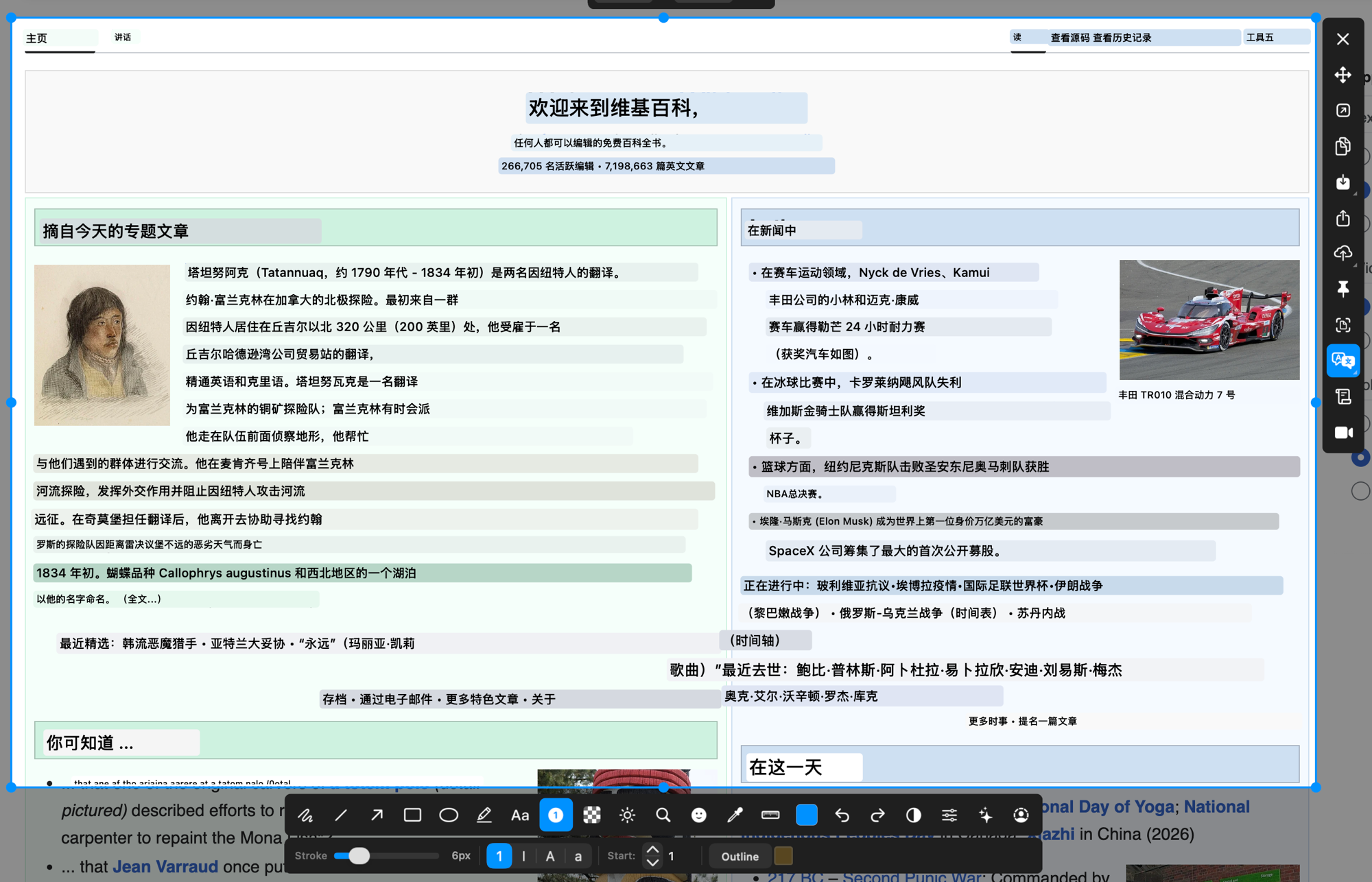The image size is (1372, 882).
Task: Click the half-circle contrast icon
Action: pyautogui.click(x=913, y=815)
